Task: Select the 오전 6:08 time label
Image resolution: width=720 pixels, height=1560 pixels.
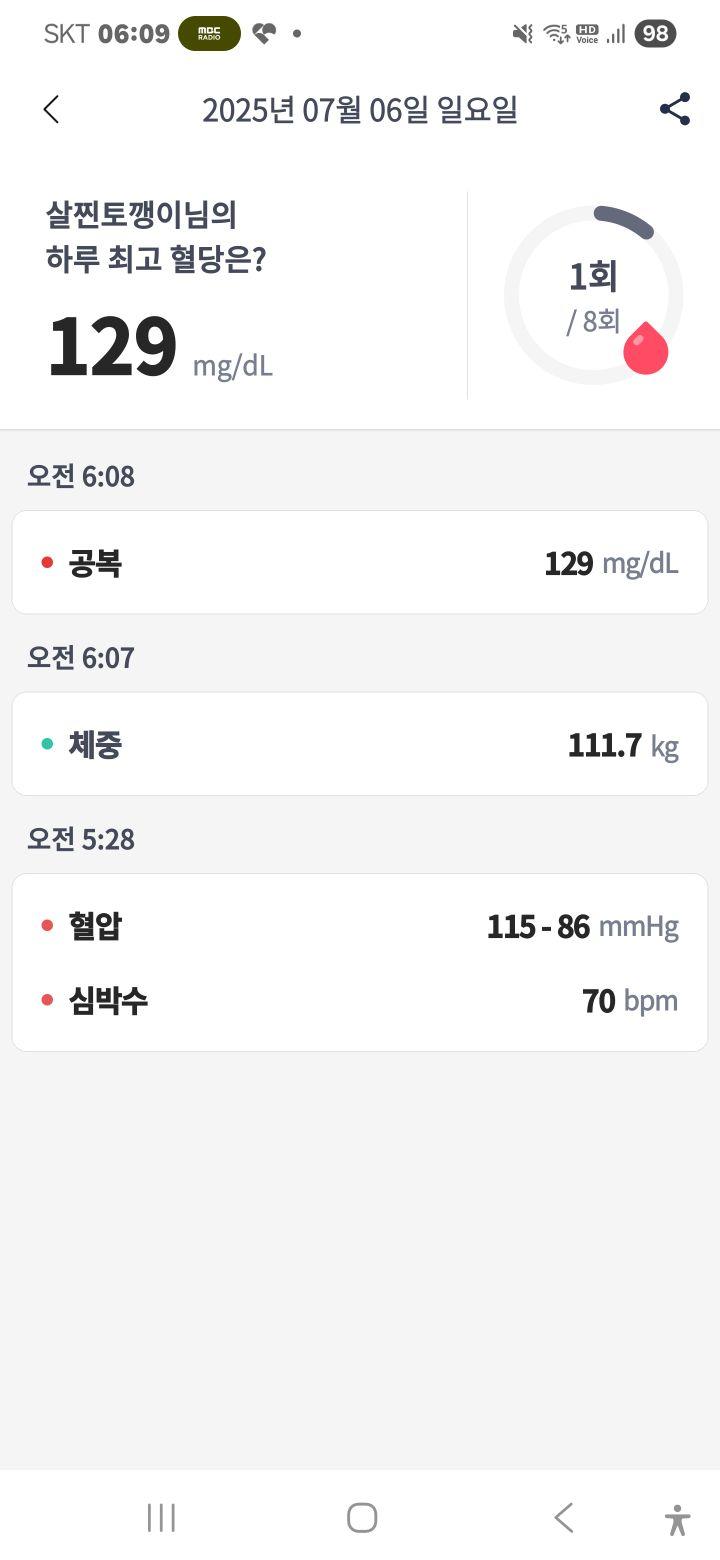Action: [81, 477]
